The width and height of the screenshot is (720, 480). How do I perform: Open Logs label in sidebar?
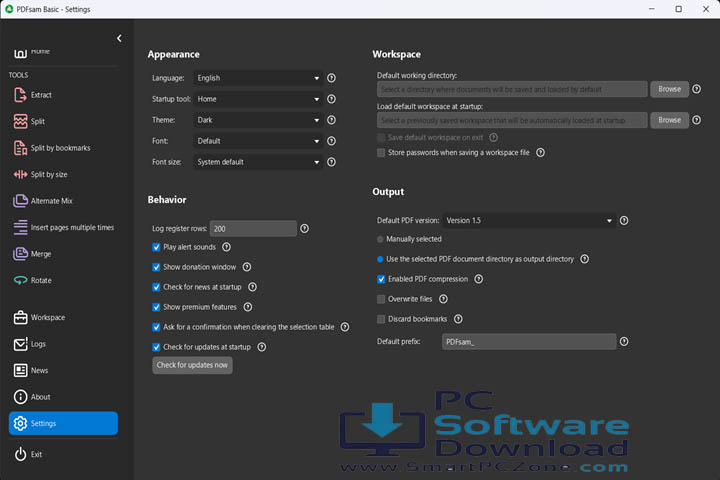tap(38, 344)
